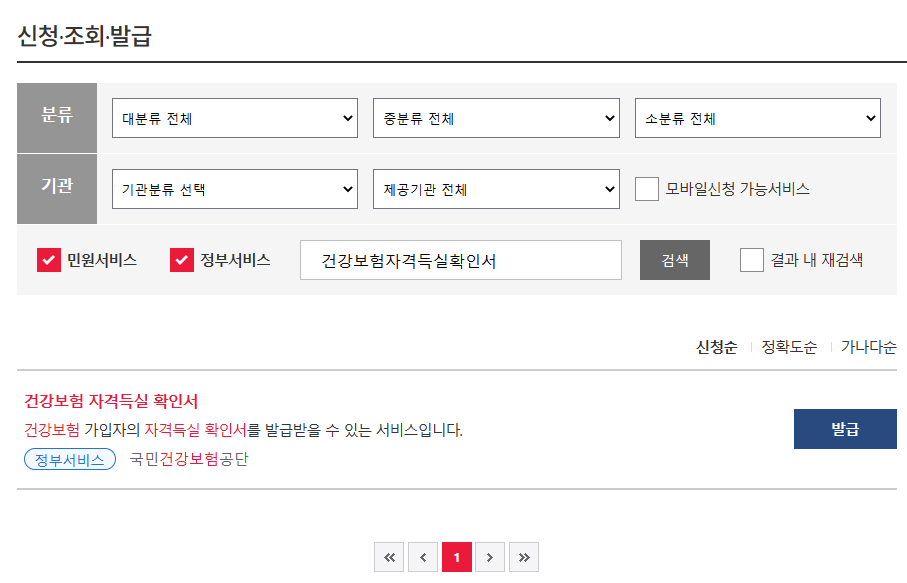Expand the 기관분류 선택 dropdown

(234, 188)
